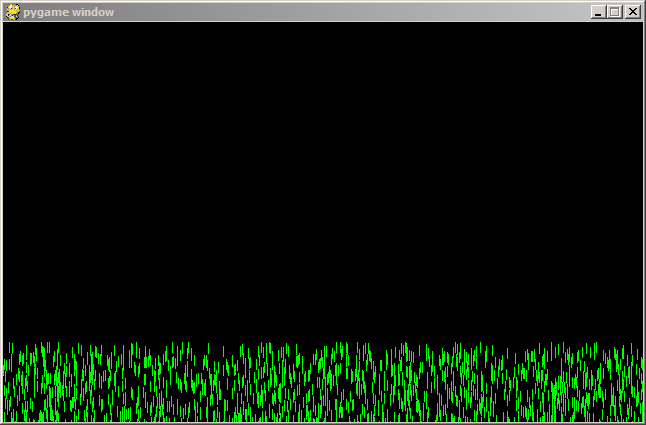Maximize the pygame window
This screenshot has width=646, height=425.
coord(615,12)
